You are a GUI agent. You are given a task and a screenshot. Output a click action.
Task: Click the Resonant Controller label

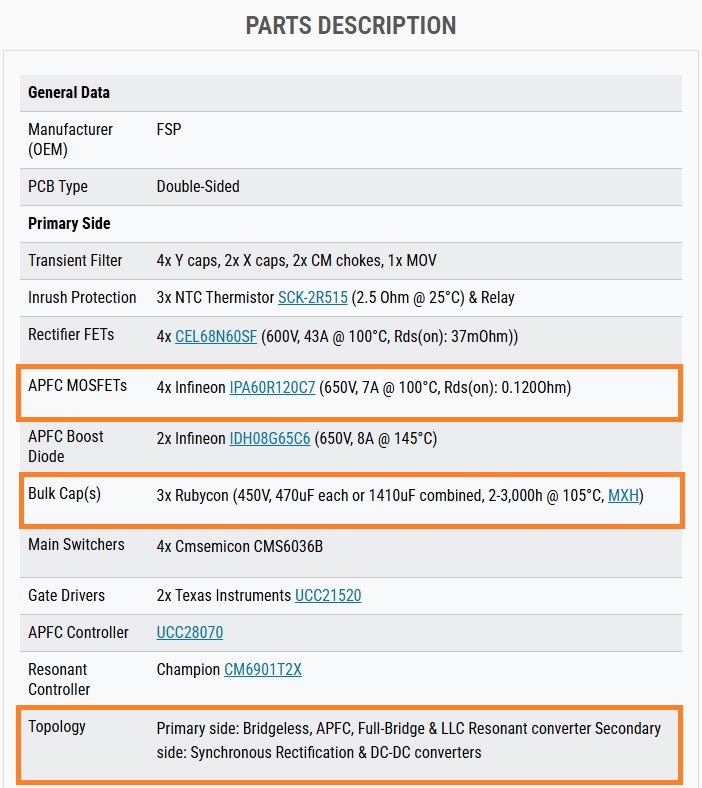[59, 679]
